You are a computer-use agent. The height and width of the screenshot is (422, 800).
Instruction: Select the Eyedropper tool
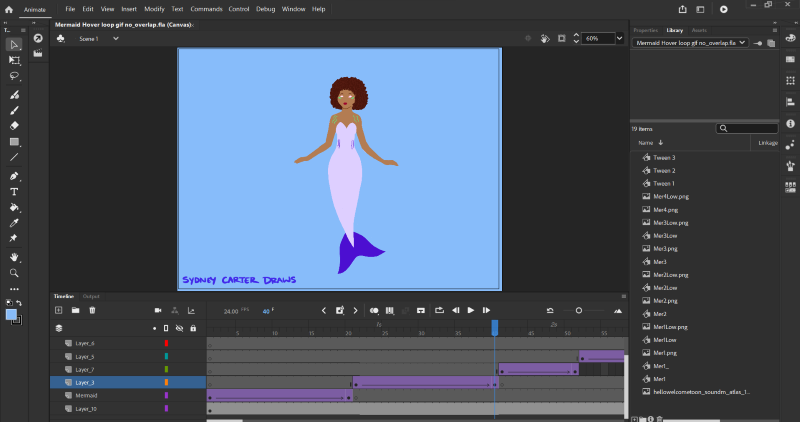pyautogui.click(x=14, y=223)
